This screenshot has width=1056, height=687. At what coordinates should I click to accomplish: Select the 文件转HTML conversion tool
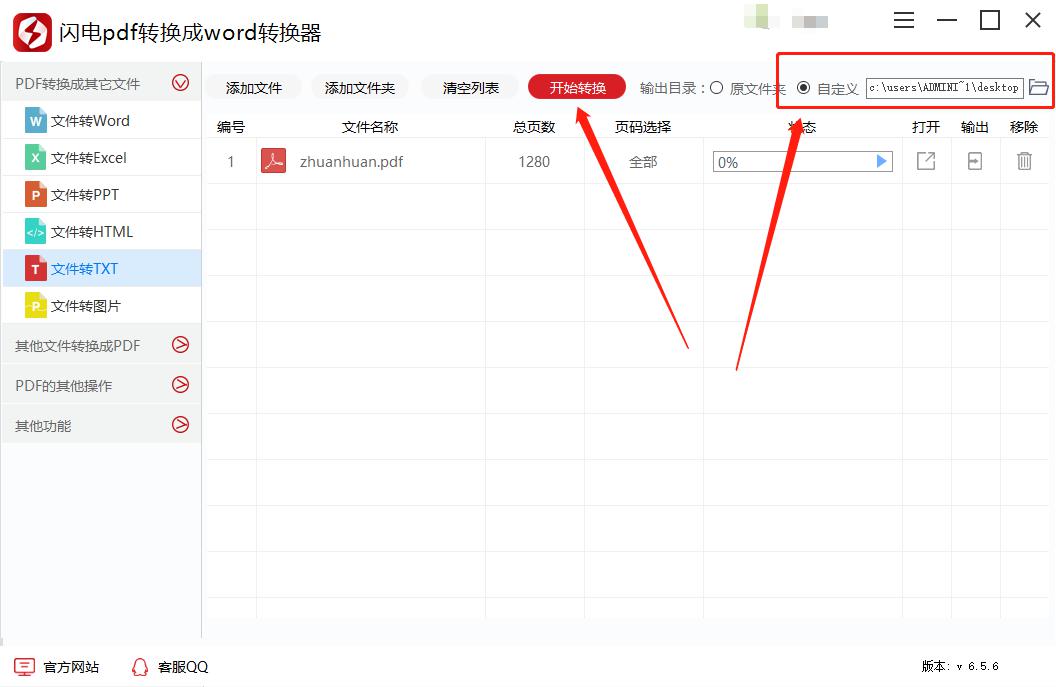coord(90,231)
